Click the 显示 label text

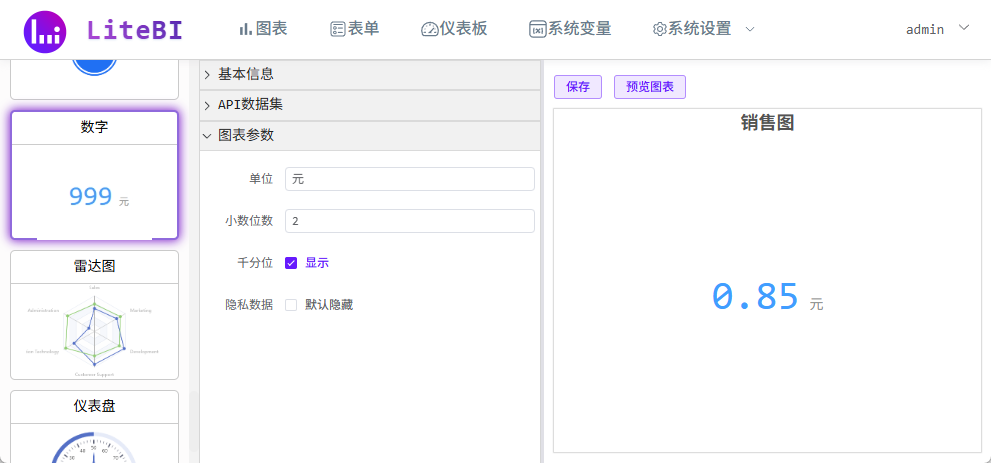click(x=317, y=263)
